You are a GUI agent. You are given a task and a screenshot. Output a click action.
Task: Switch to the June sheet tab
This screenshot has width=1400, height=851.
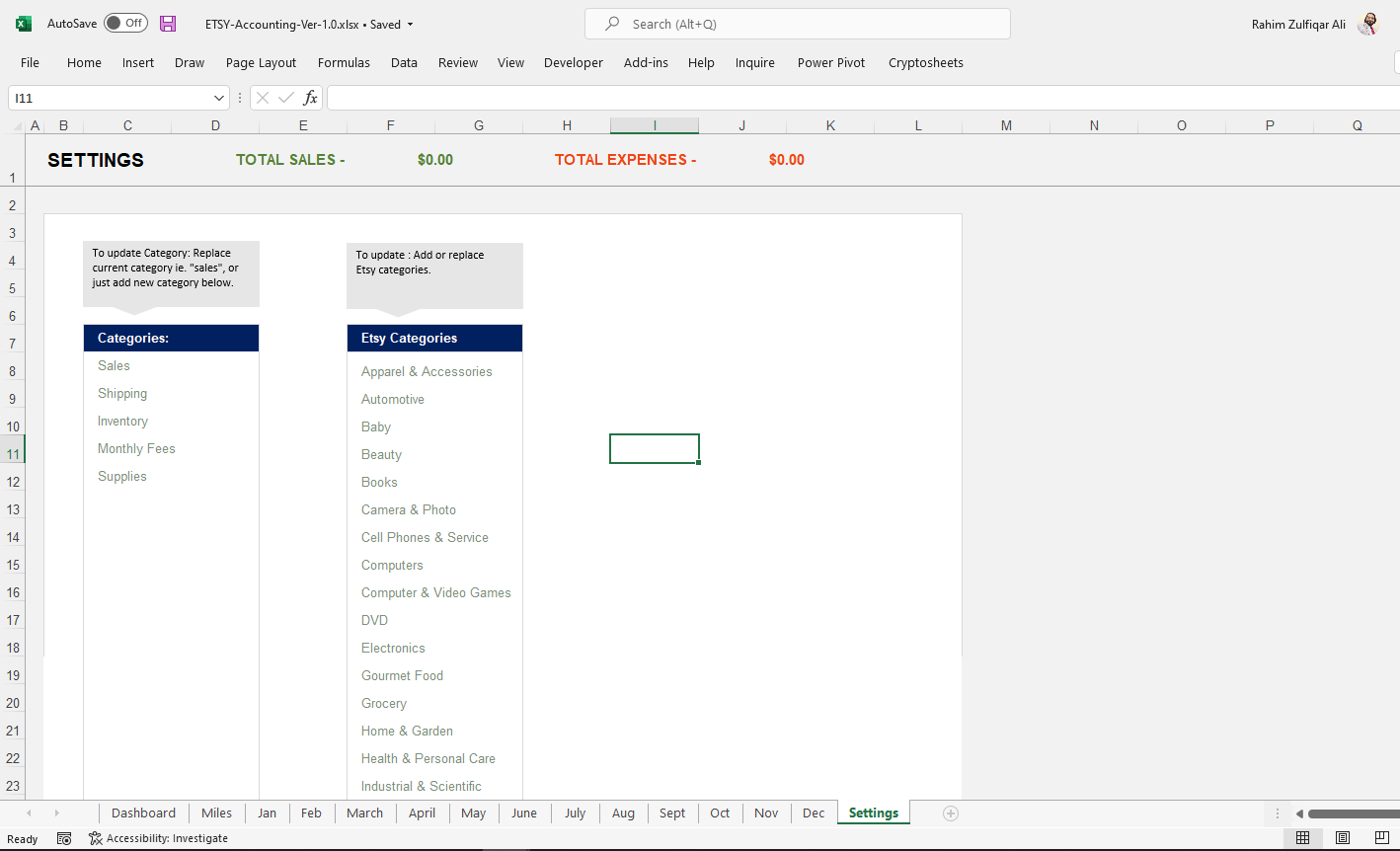pos(524,812)
